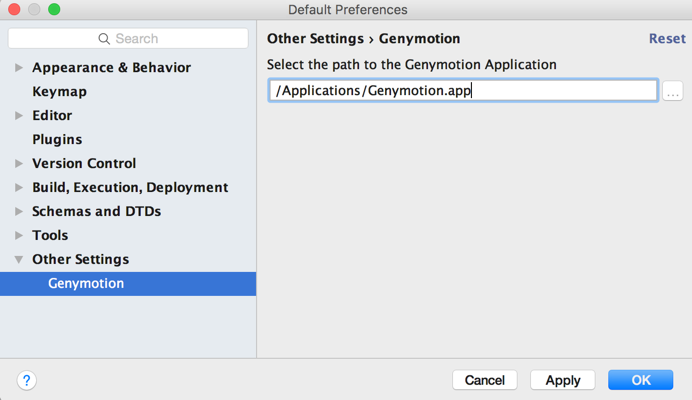692x400 pixels.
Task: Click the Reset link
Action: click(667, 39)
